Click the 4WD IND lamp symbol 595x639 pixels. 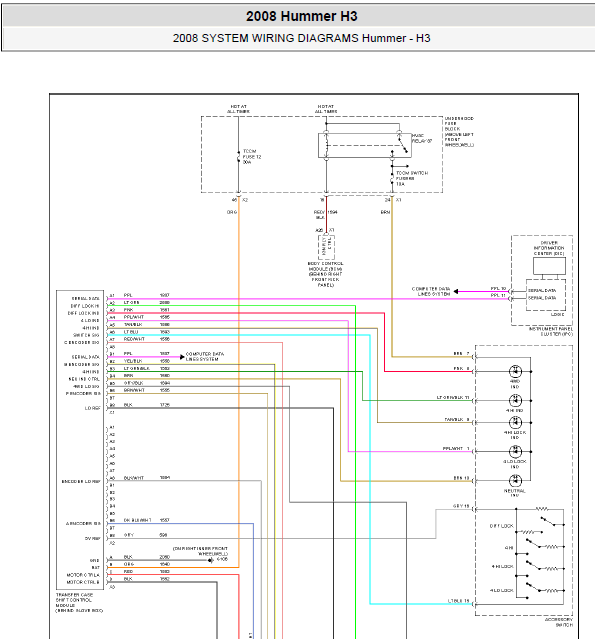click(515, 371)
